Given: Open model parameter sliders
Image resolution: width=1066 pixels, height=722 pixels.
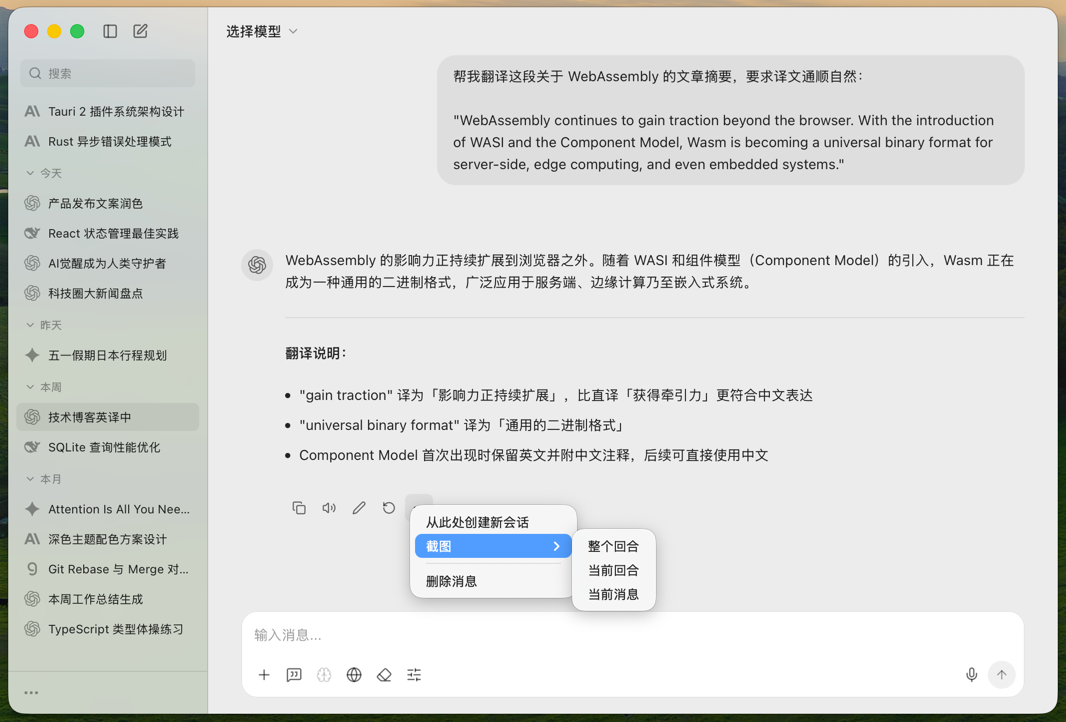Looking at the screenshot, I should tap(414, 675).
